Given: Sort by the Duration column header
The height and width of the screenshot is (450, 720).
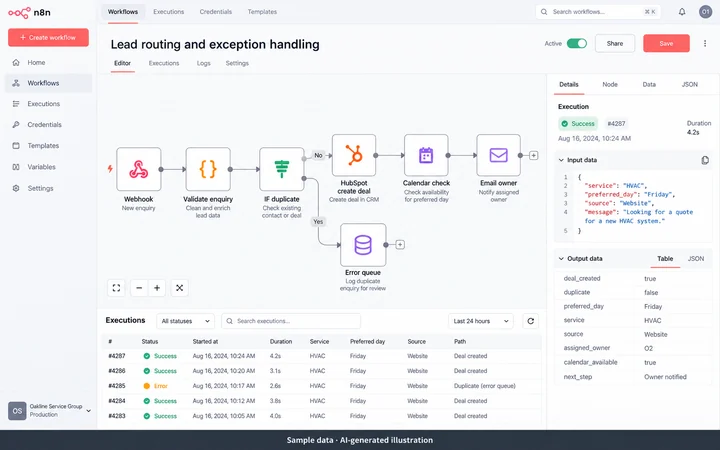Looking at the screenshot, I should pos(281,342).
